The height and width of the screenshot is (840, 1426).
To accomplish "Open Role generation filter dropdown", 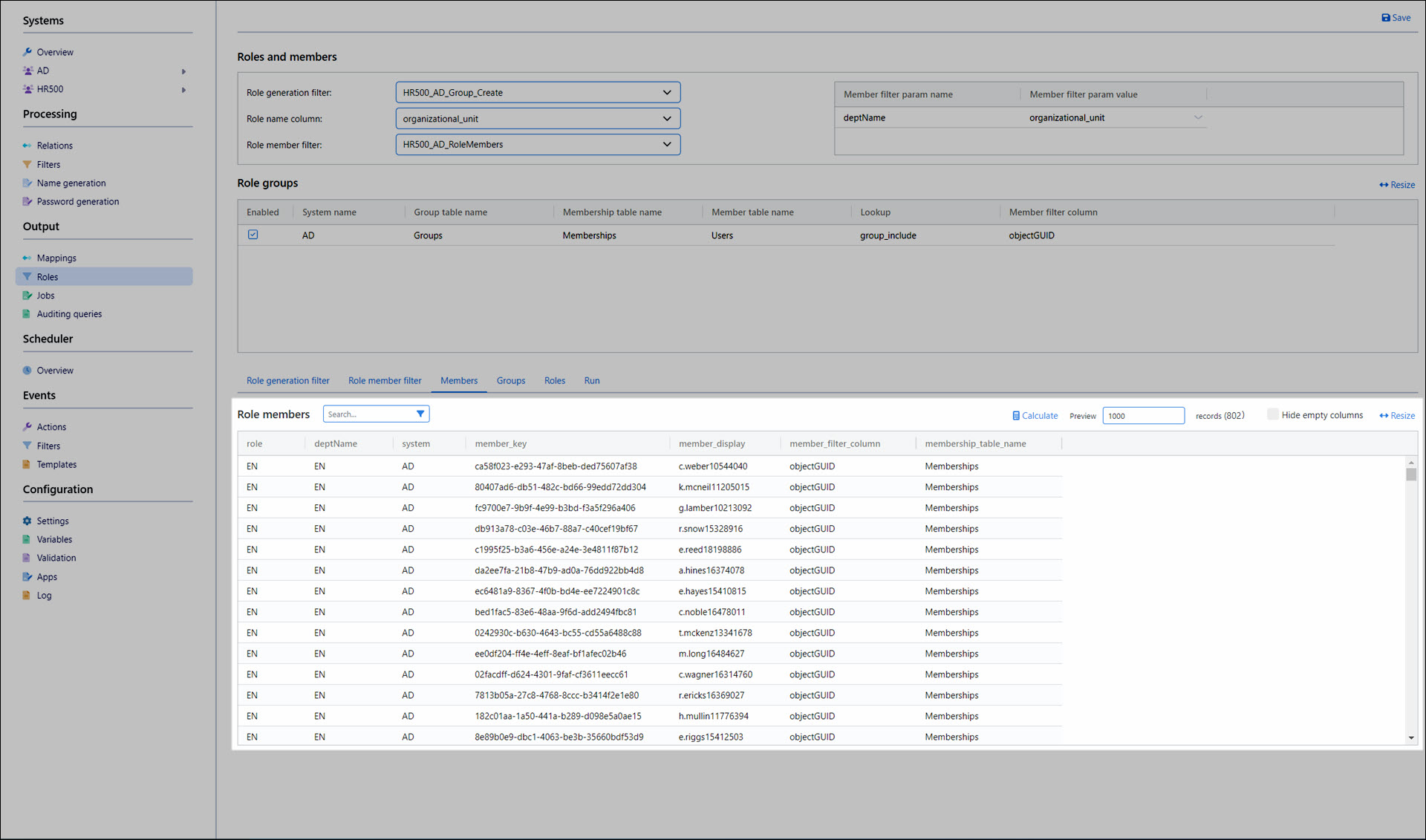I will pyautogui.click(x=538, y=92).
